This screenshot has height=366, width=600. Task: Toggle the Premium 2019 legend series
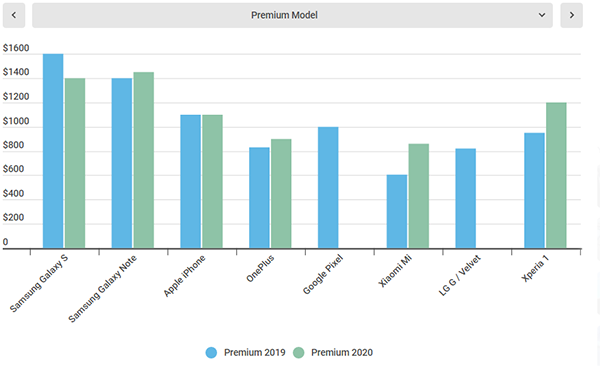245,353
